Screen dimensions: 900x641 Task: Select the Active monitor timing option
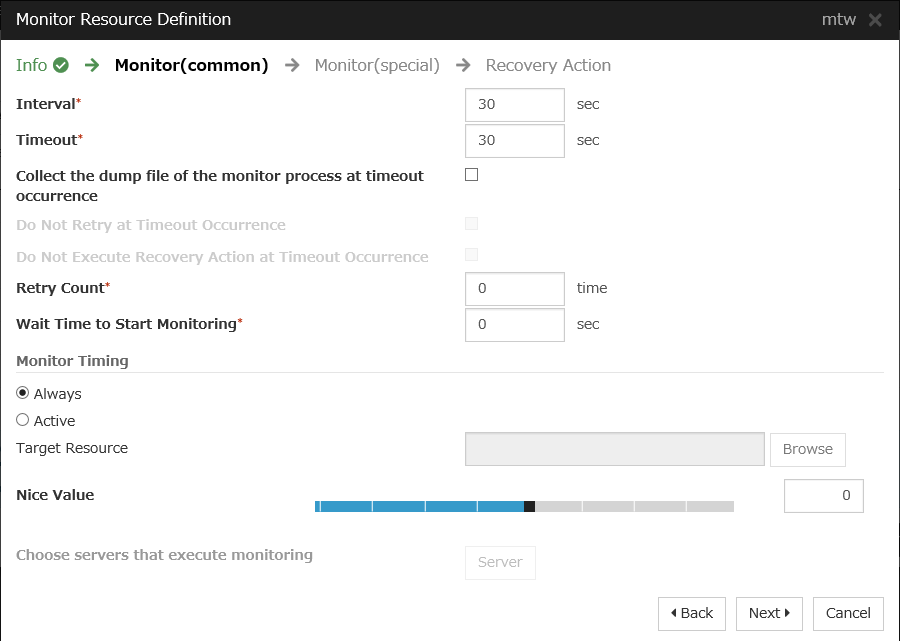point(23,420)
